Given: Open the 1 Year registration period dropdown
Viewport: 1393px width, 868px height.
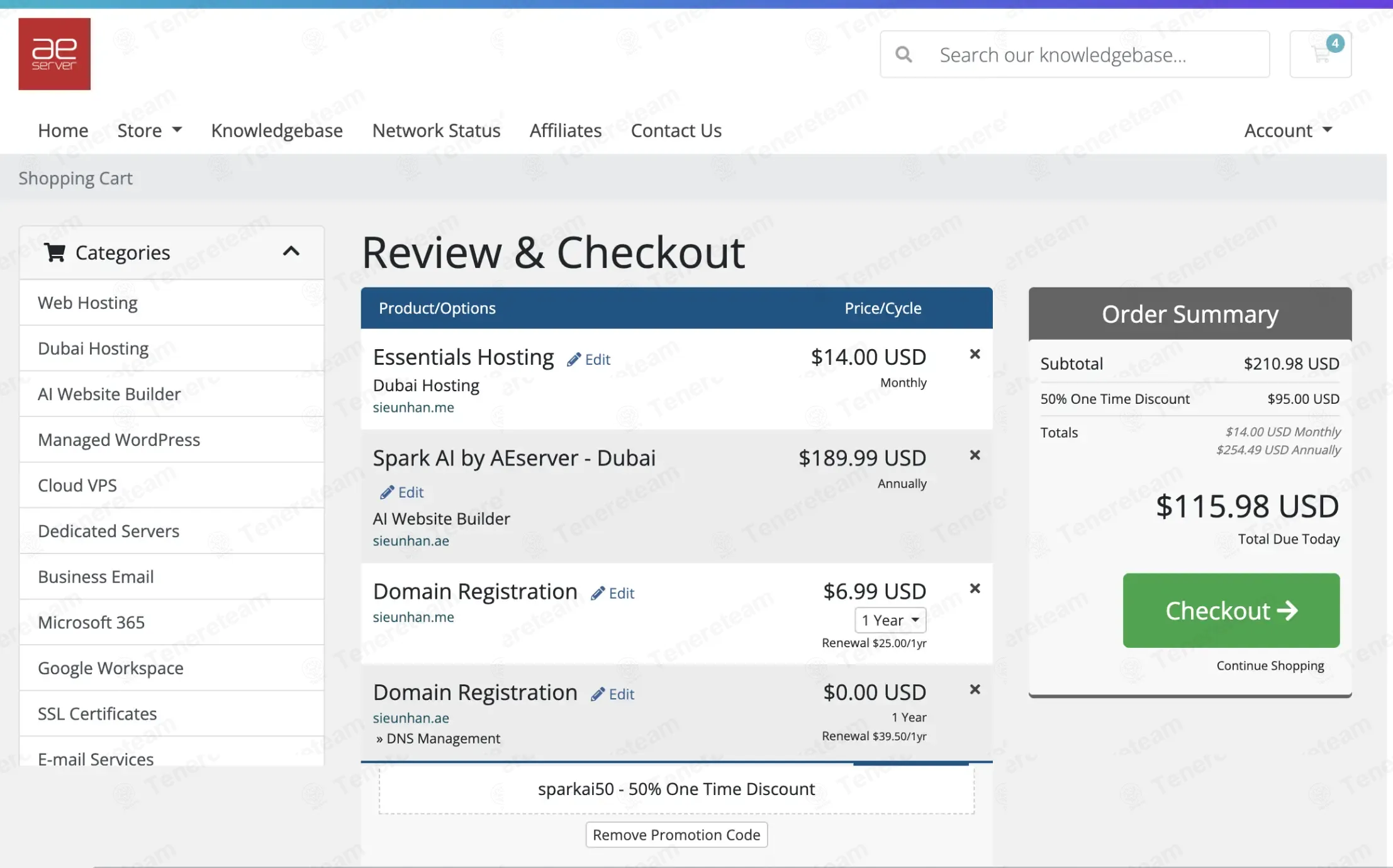Looking at the screenshot, I should [890, 620].
